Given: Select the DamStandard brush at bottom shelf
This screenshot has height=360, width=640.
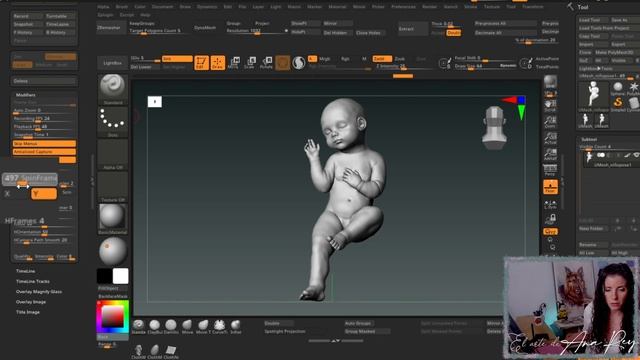Looking at the screenshot, I should coord(171,327).
